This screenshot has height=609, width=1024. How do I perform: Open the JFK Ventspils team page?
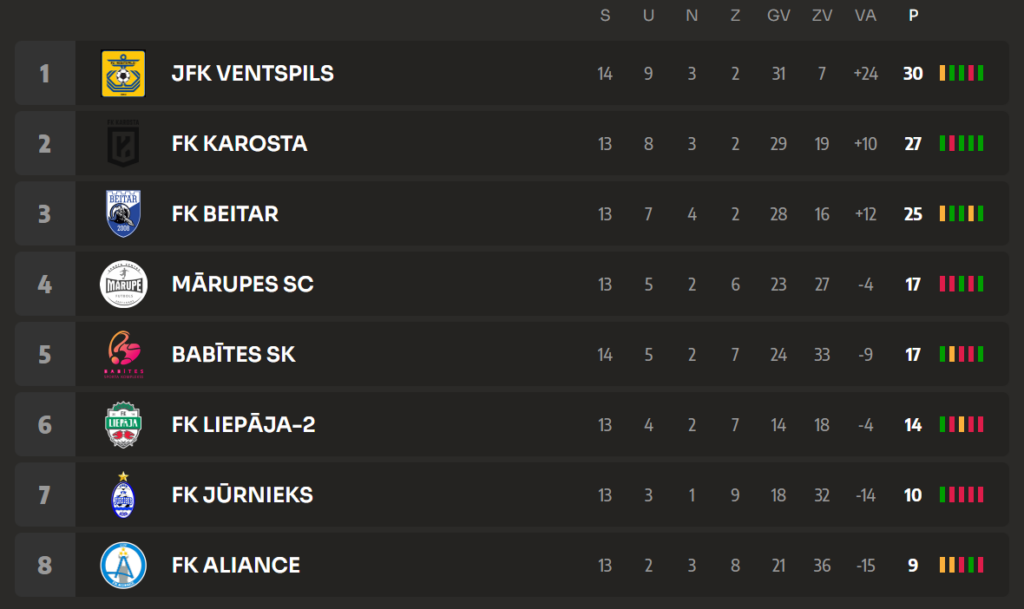(252, 73)
